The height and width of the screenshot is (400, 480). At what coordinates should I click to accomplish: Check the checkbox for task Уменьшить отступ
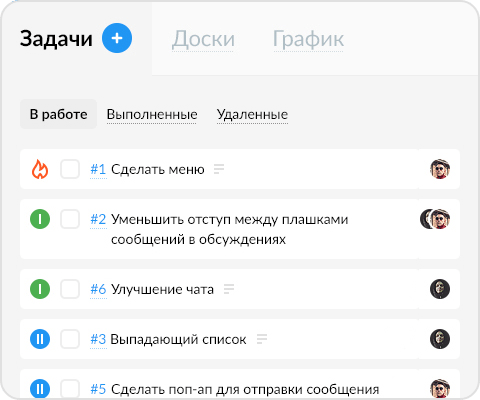70,219
